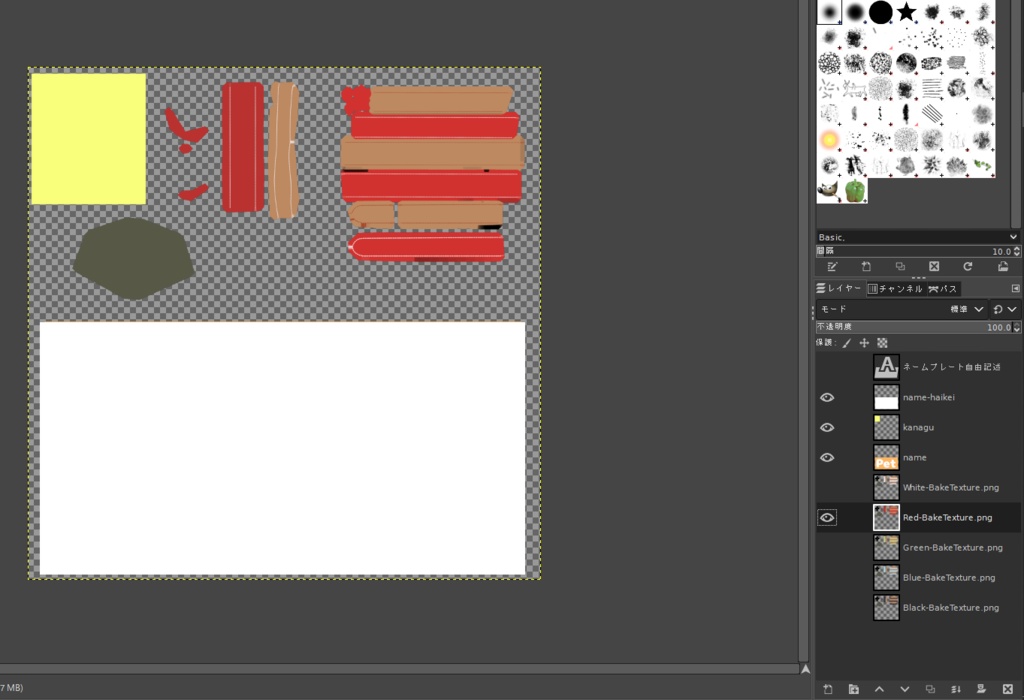Click the canvas horizontal scrollbar

398,669
